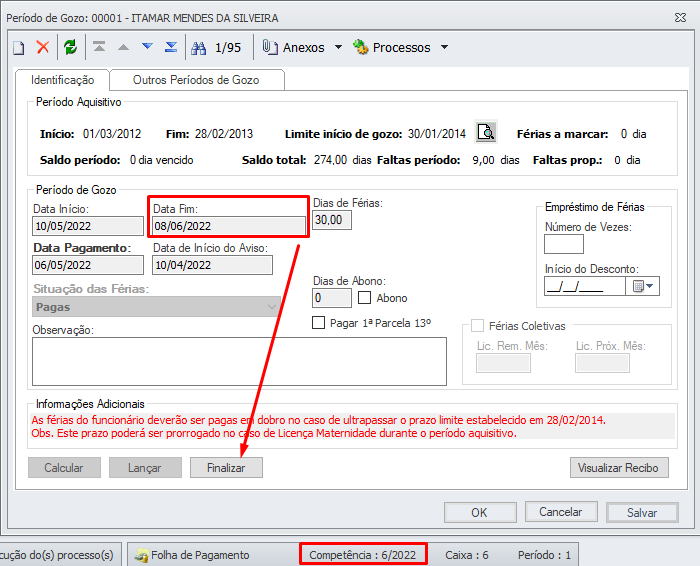Screen dimensions: 700x566
Task: Click the red férias em dobro warning text
Action: tap(318, 420)
